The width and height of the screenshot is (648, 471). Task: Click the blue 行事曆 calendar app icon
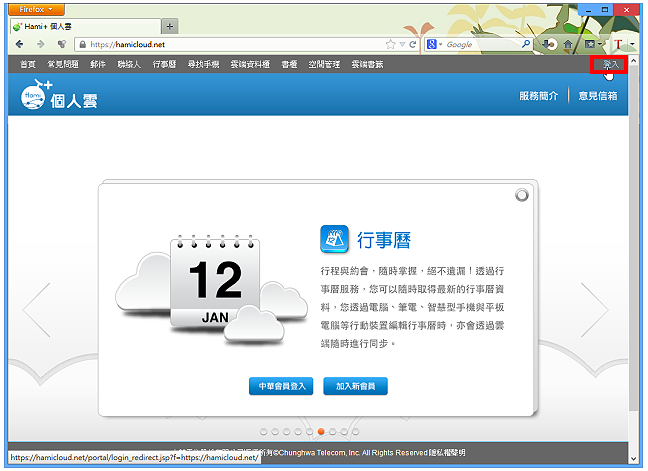tap(334, 239)
